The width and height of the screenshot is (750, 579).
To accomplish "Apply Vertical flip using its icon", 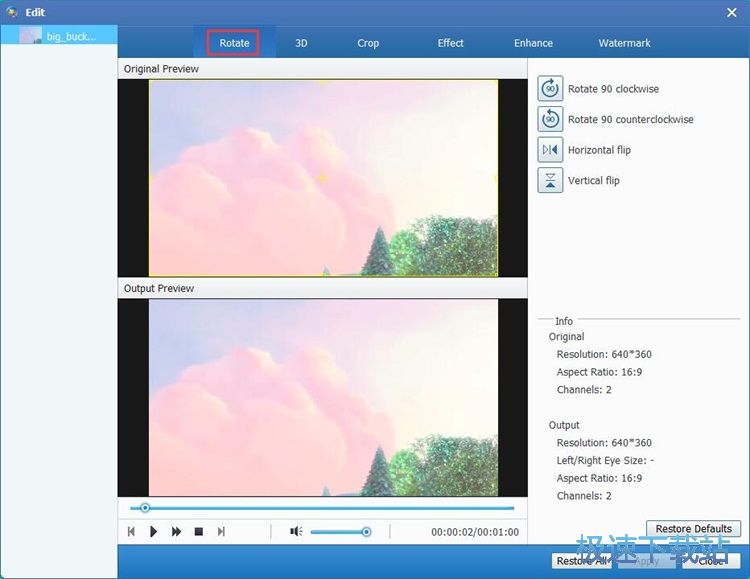I will click(x=550, y=180).
